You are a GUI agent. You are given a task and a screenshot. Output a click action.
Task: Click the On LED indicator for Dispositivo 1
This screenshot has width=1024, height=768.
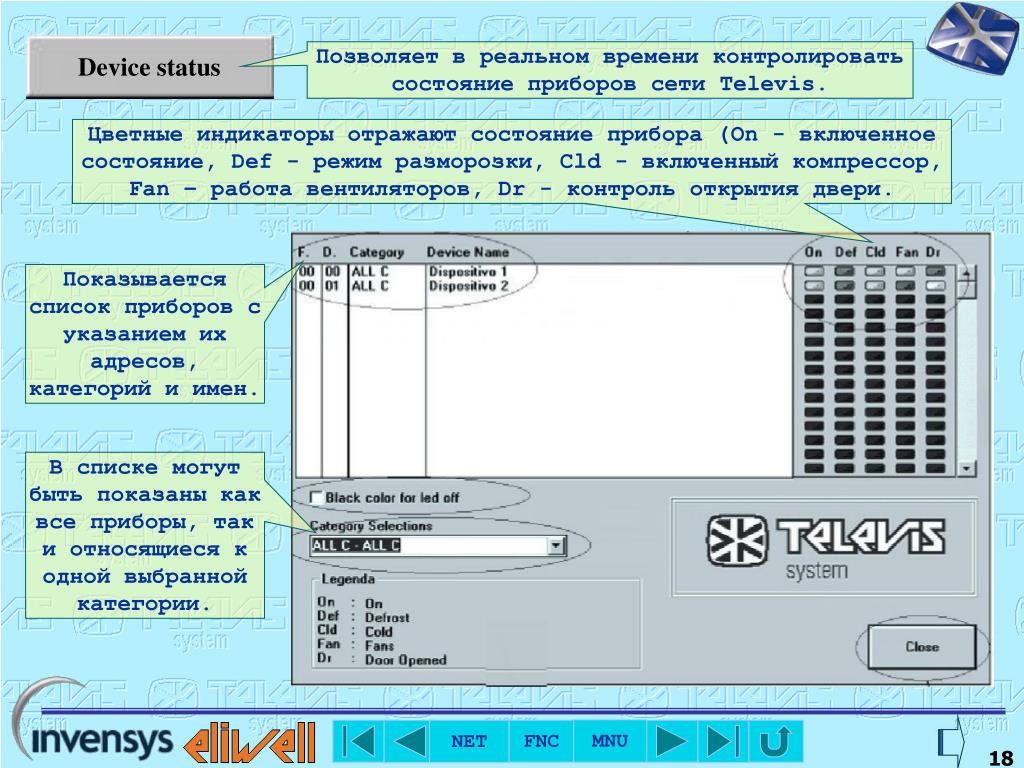(814, 271)
